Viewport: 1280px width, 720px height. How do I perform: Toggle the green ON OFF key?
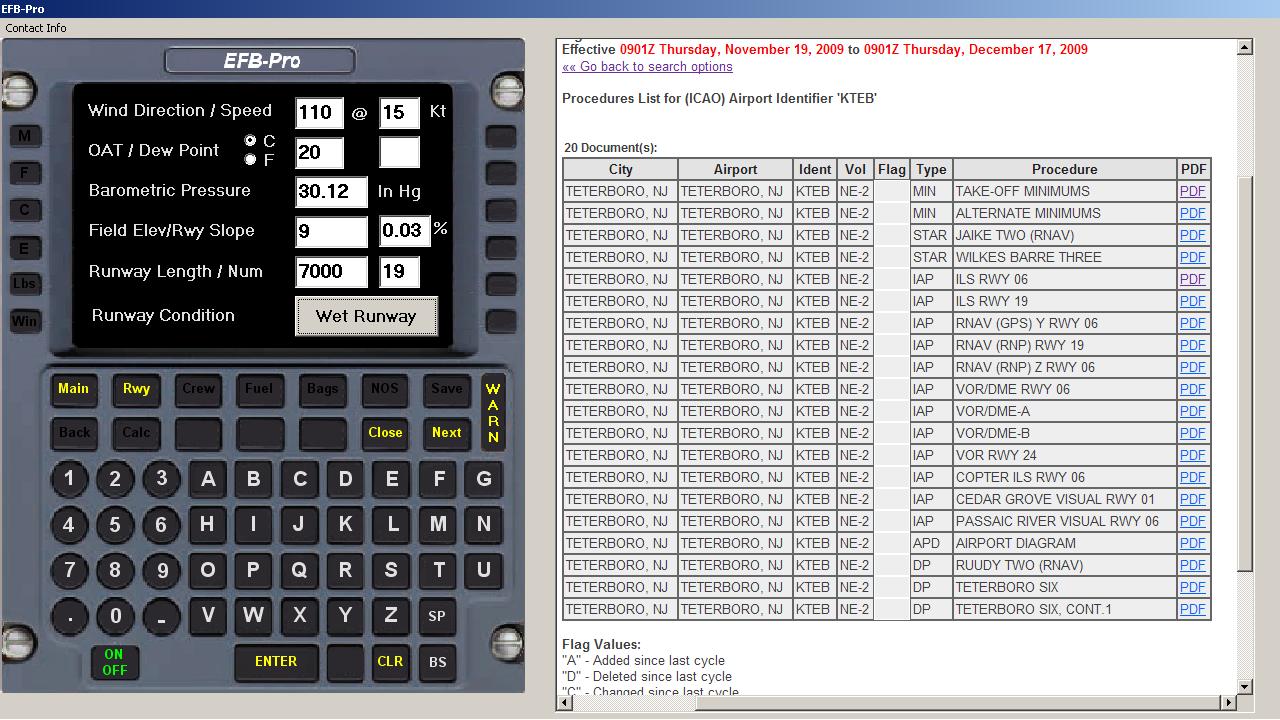[114, 662]
